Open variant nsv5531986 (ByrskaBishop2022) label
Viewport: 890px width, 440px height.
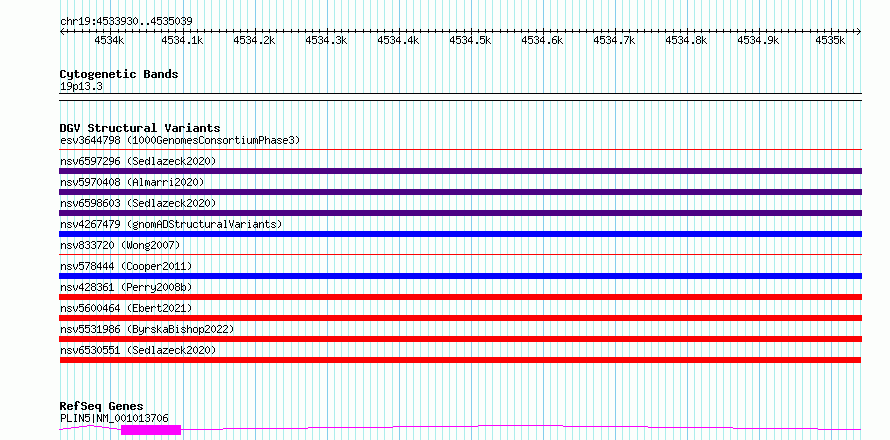[x=147, y=329]
